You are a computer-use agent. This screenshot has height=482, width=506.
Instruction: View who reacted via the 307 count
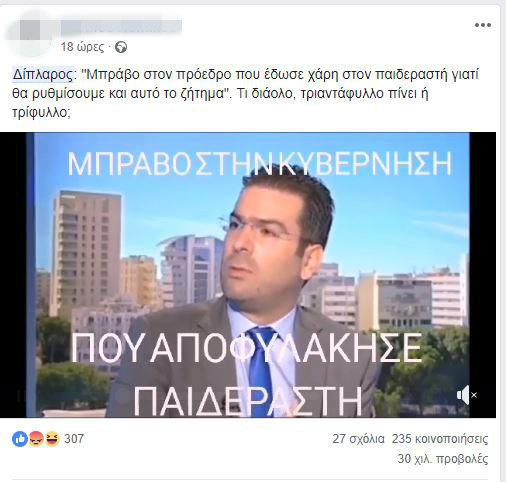[74, 439]
